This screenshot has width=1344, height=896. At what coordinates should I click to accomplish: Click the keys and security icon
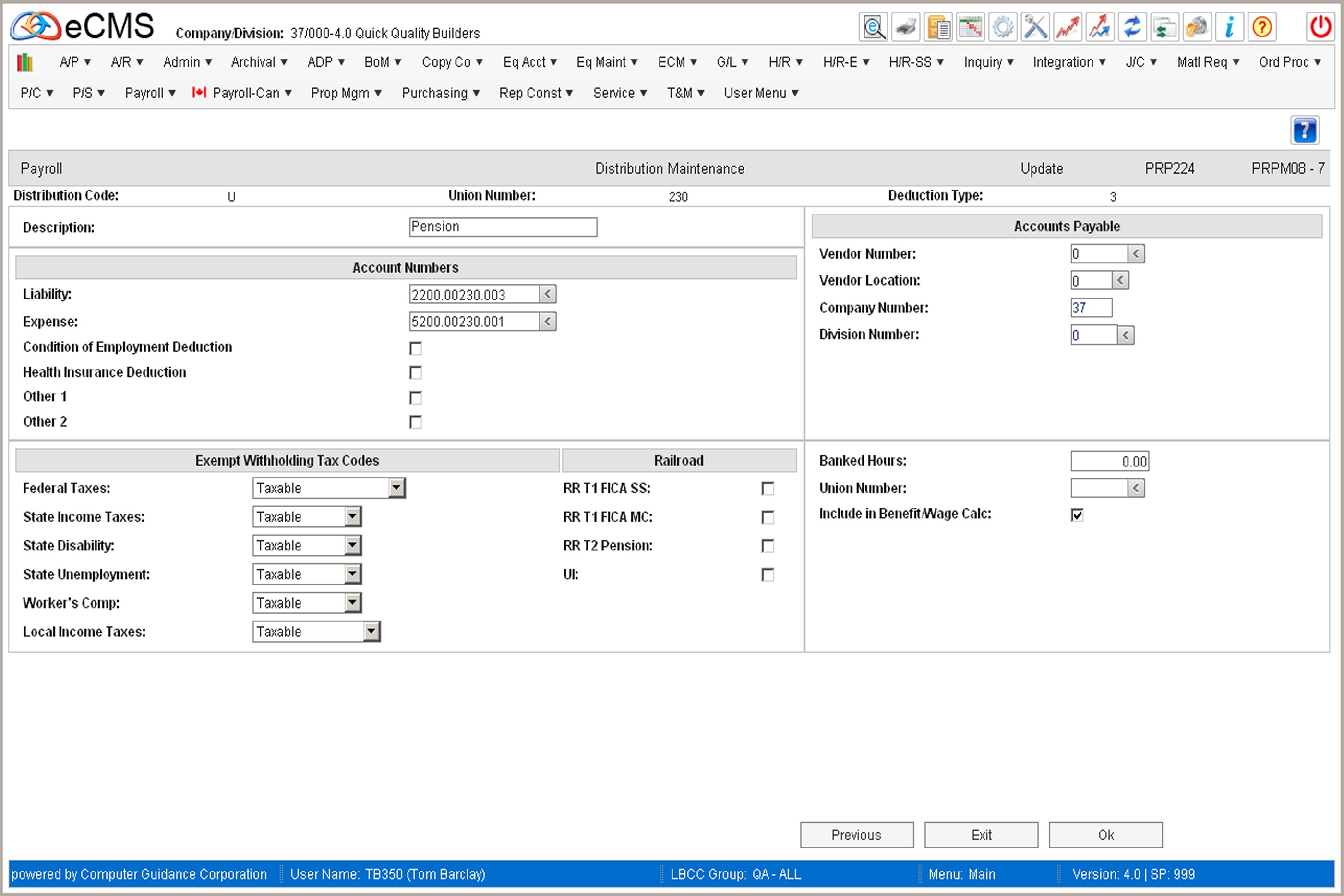pyautogui.click(x=1197, y=27)
